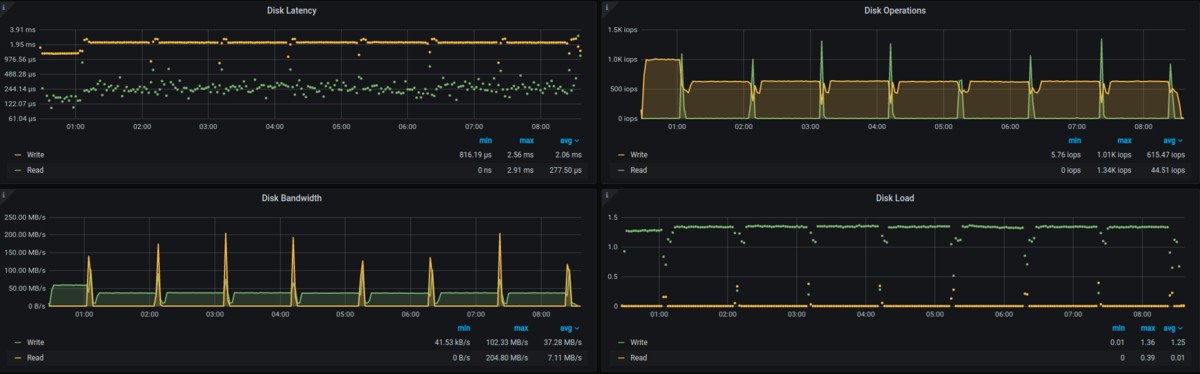Sort Disk Latency legend by min column
This screenshot has height=374, width=1200.
coord(485,141)
